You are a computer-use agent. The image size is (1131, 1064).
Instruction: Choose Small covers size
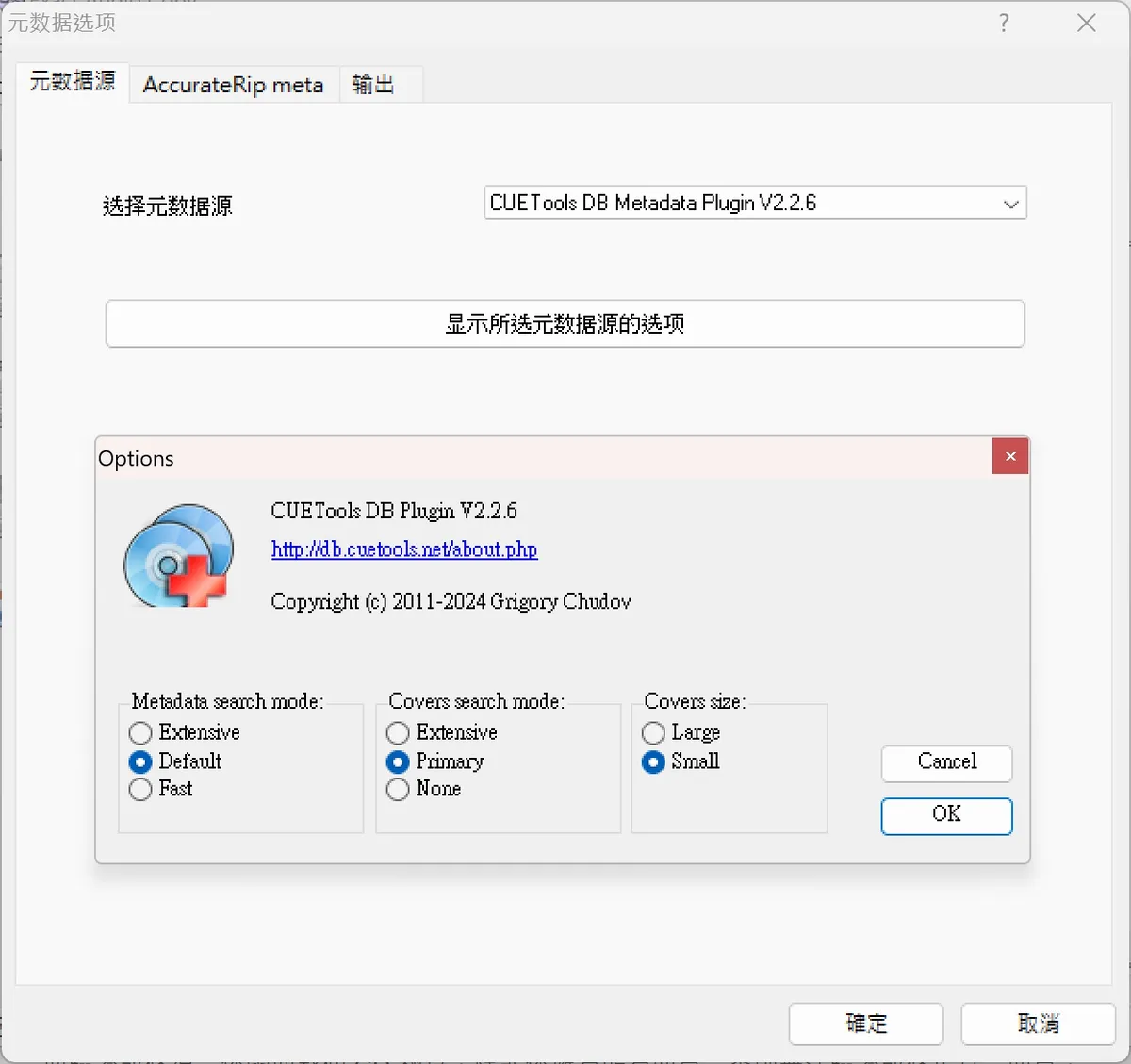click(x=680, y=761)
